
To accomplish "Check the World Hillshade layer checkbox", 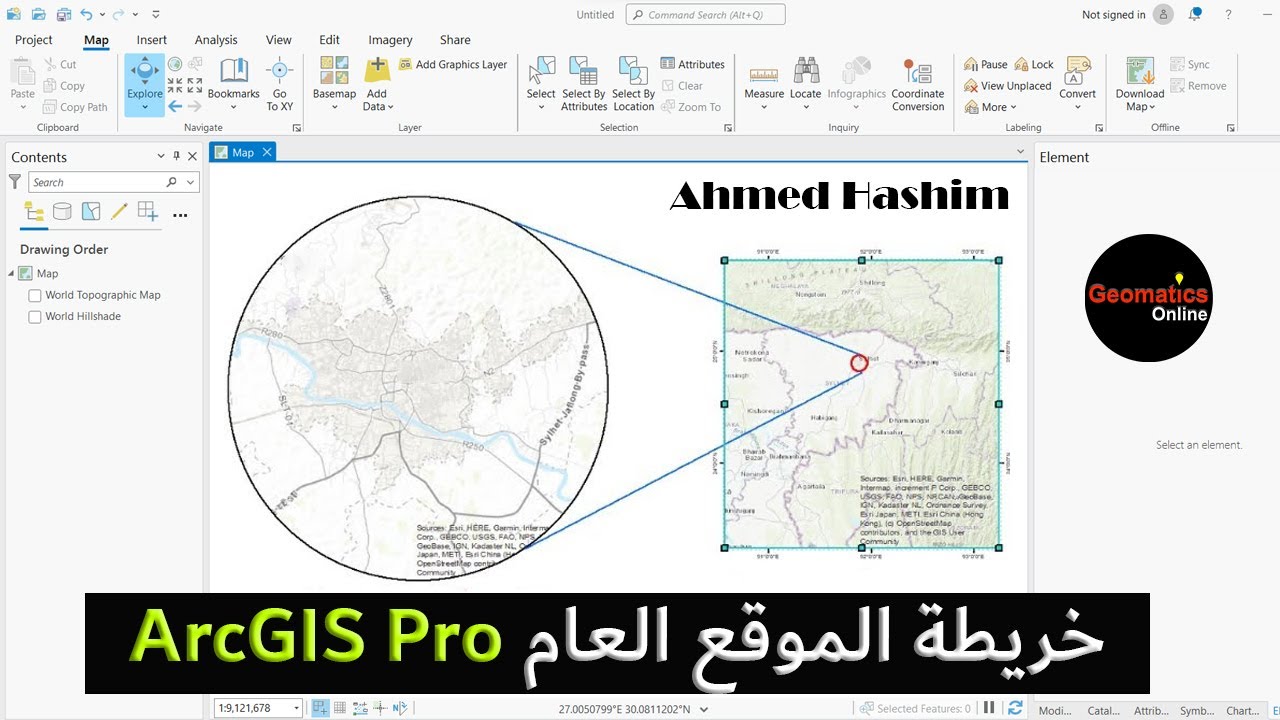I will (x=35, y=317).
